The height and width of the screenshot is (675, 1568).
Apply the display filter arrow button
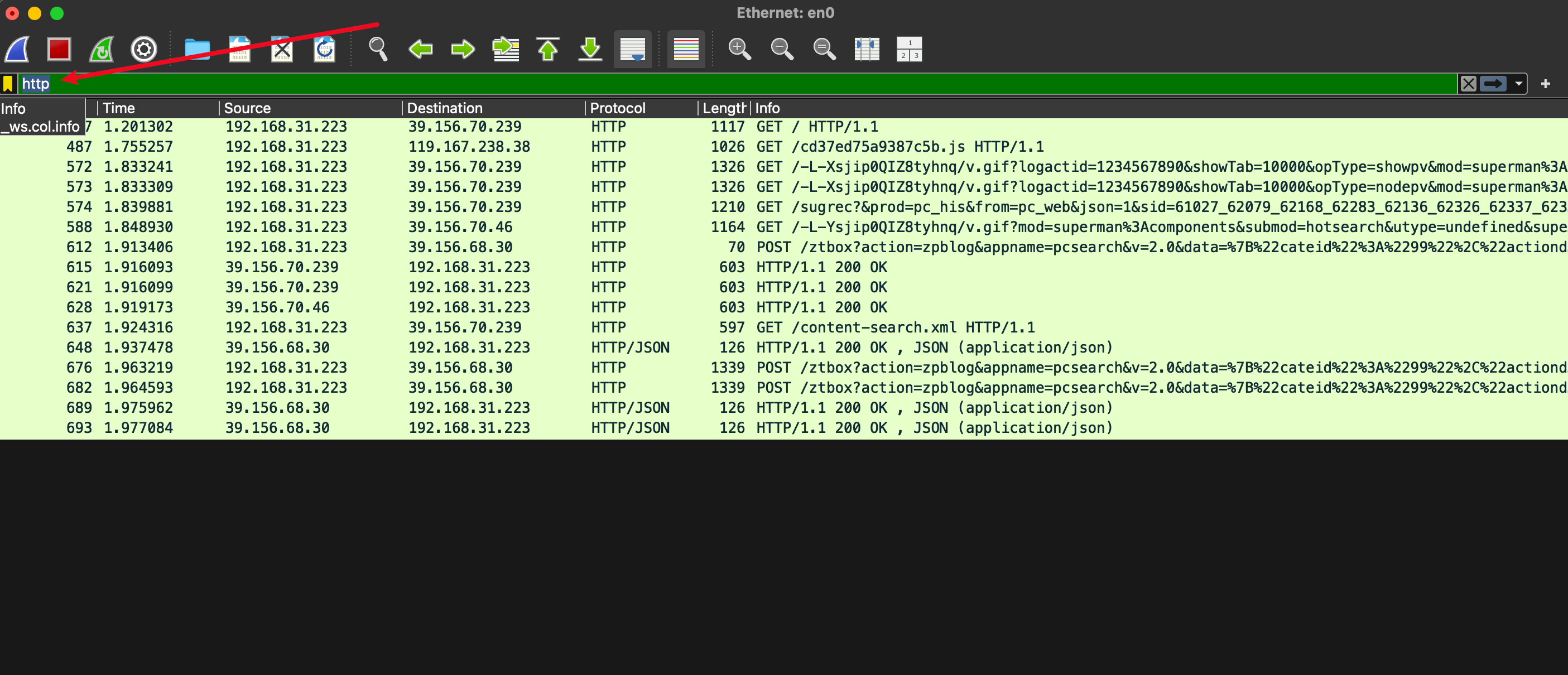(1493, 84)
